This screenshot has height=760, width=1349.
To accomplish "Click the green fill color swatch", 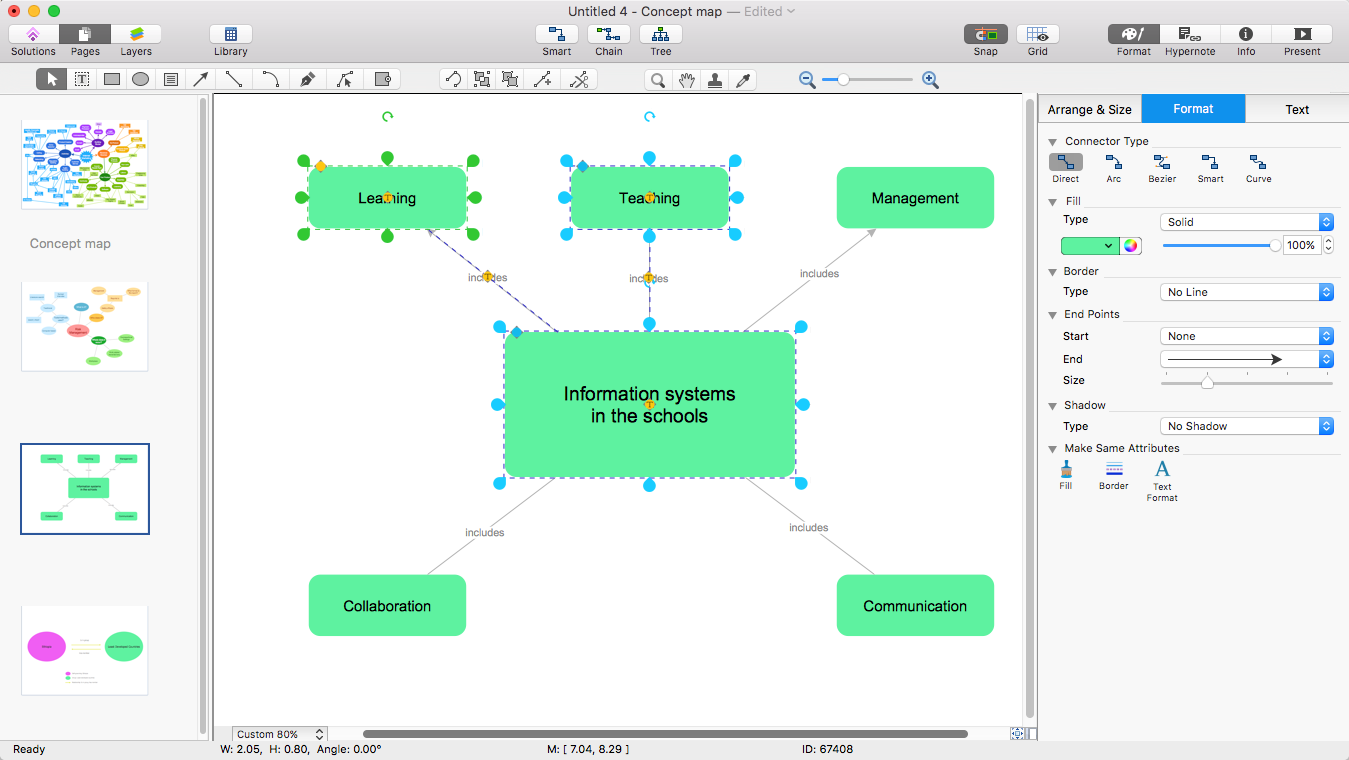I will click(x=1089, y=246).
